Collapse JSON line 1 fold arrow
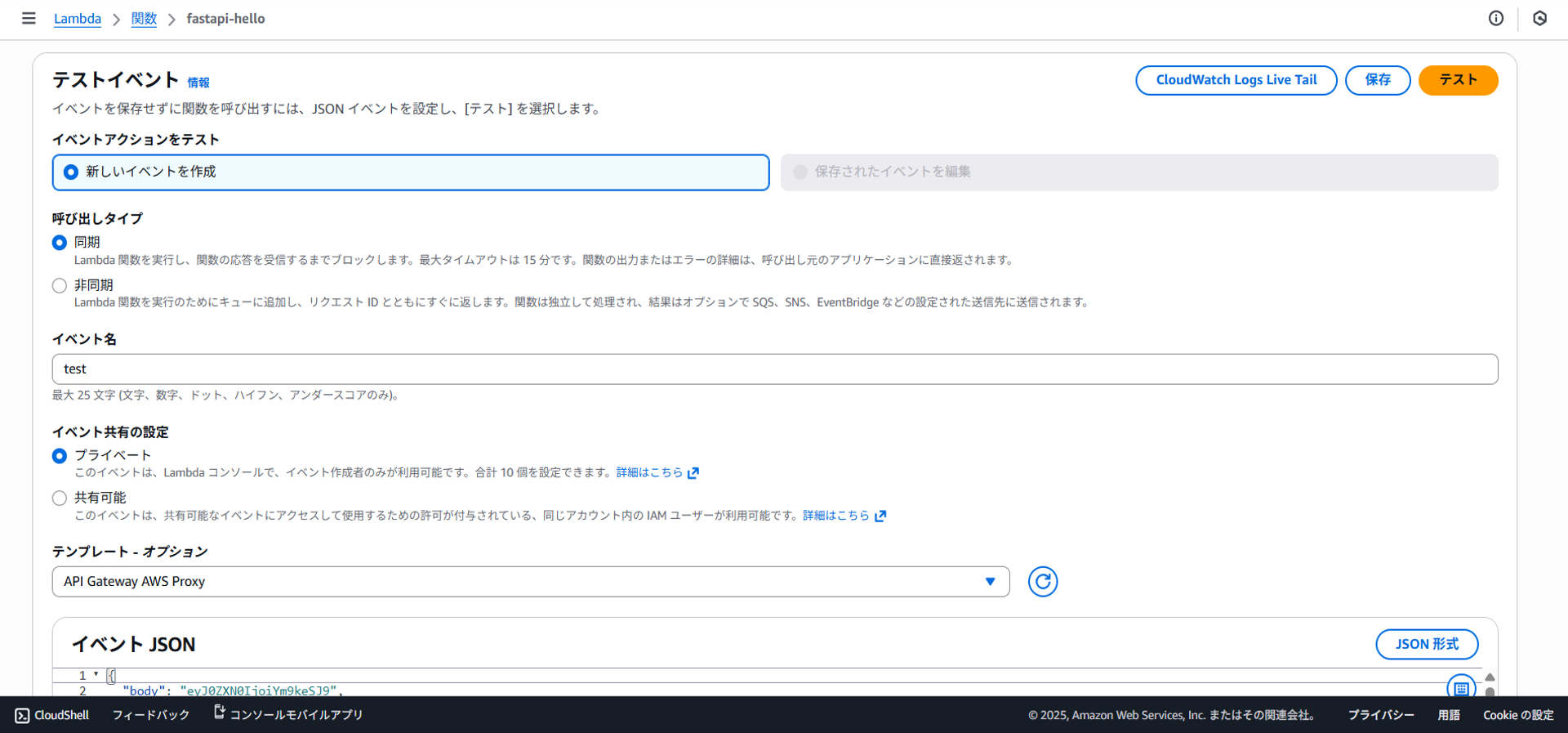The width and height of the screenshot is (1568, 733). [x=96, y=675]
